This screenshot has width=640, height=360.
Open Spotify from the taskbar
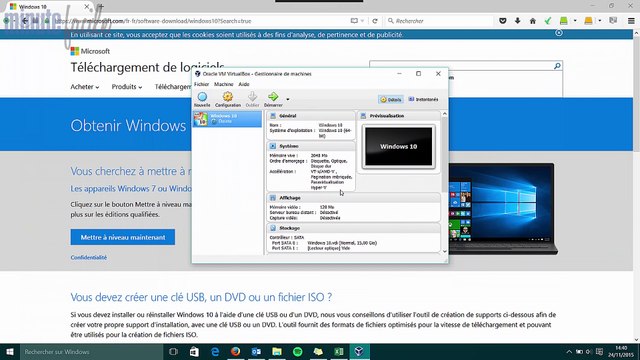click(298, 351)
